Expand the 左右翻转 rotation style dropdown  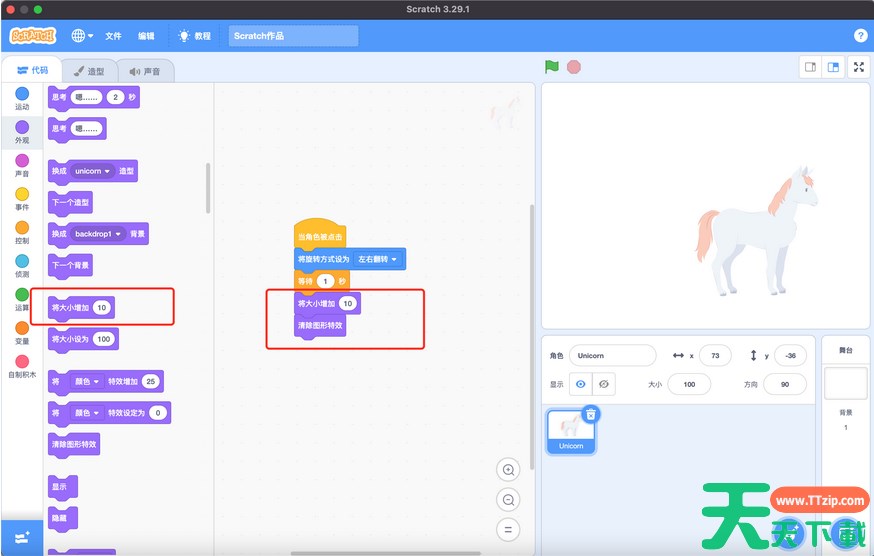click(x=394, y=259)
